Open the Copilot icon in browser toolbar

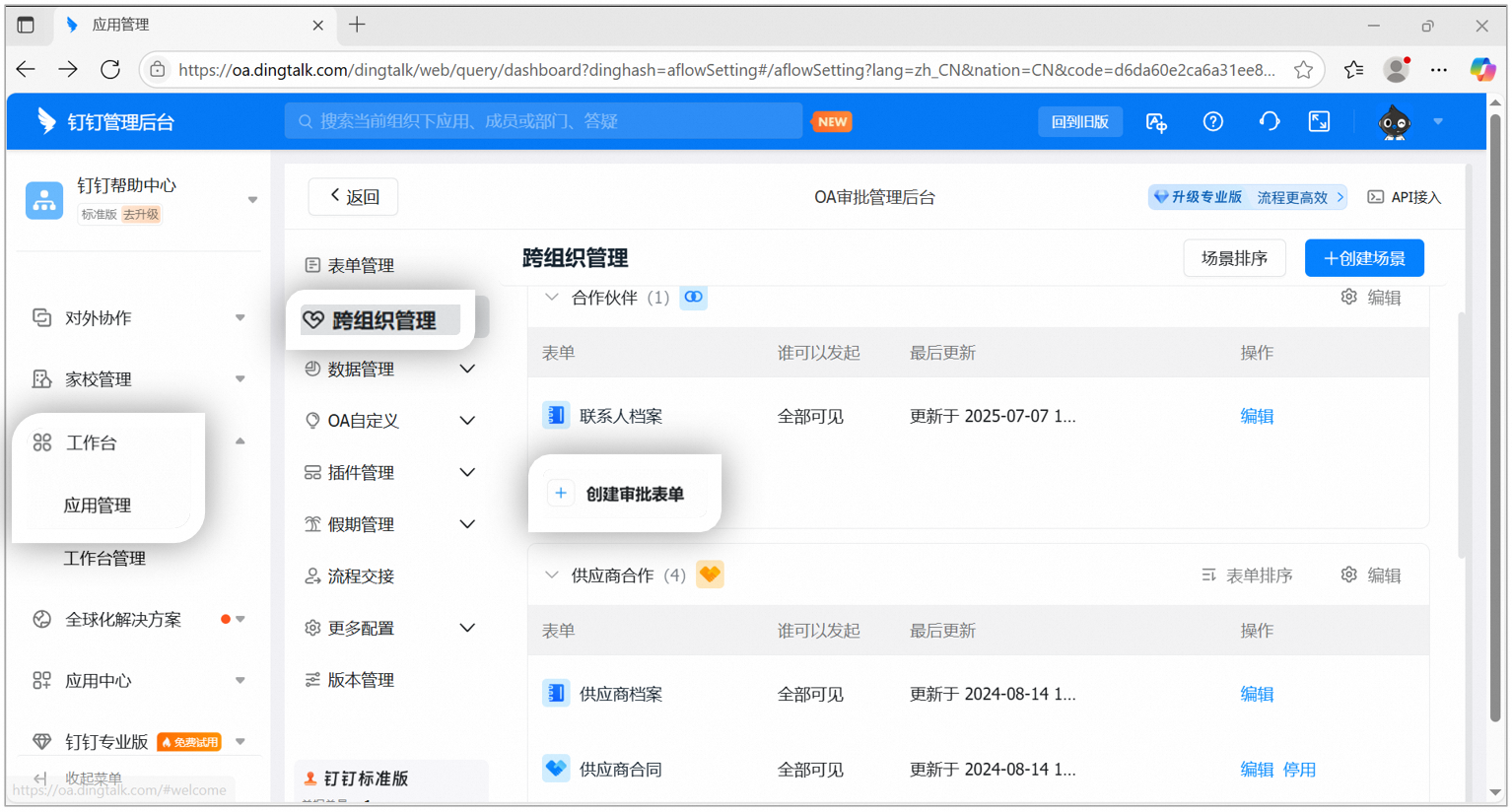(x=1481, y=69)
